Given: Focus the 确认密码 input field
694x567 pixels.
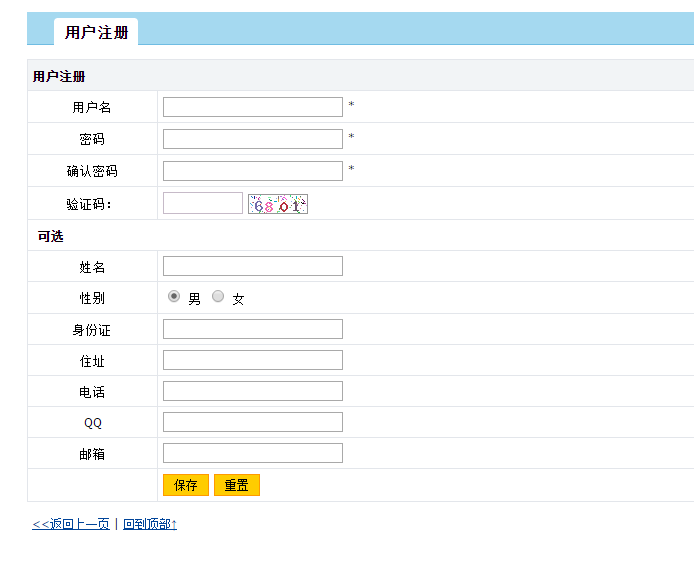Looking at the screenshot, I should point(252,171).
